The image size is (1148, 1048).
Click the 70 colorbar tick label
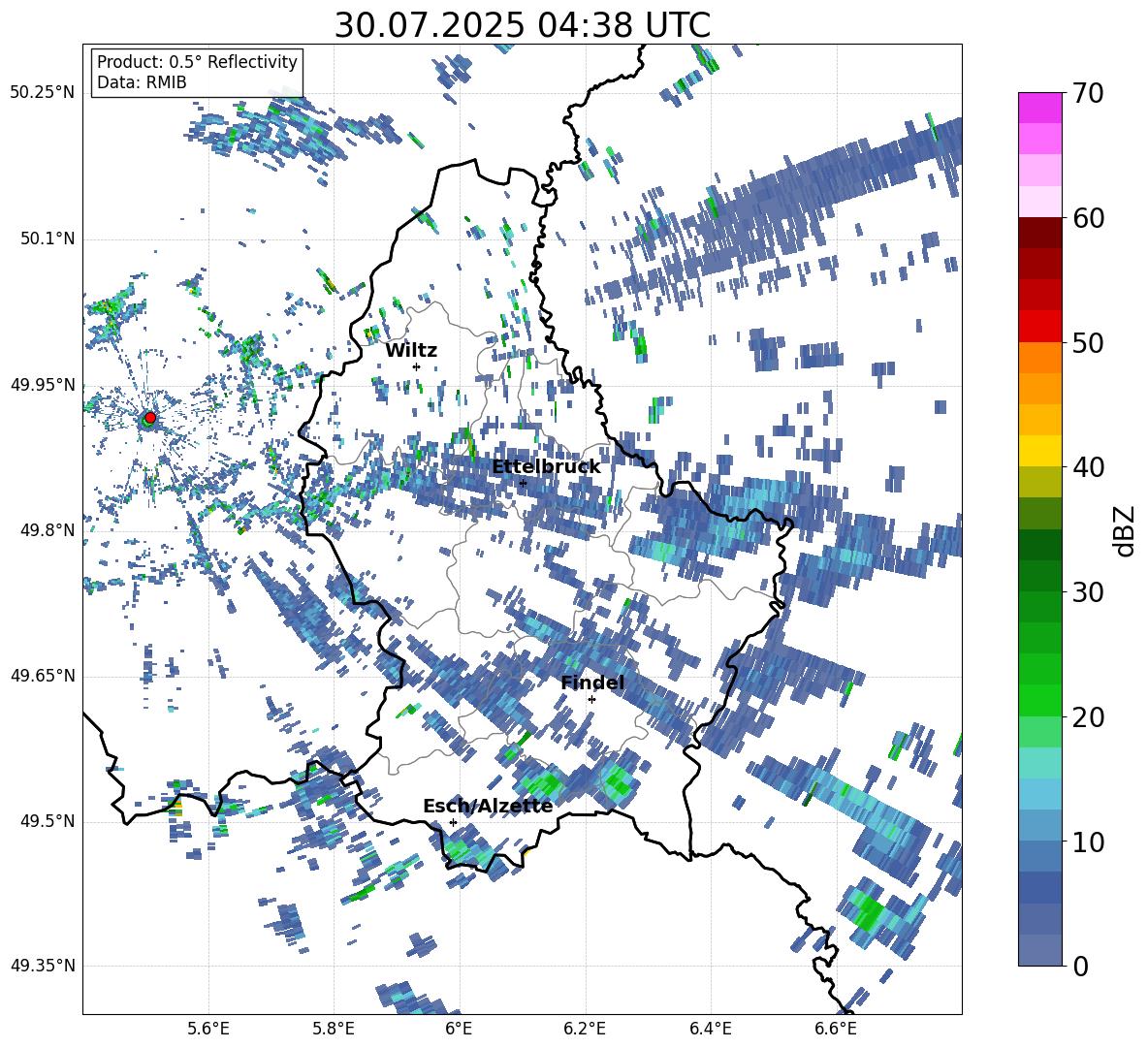[1088, 94]
